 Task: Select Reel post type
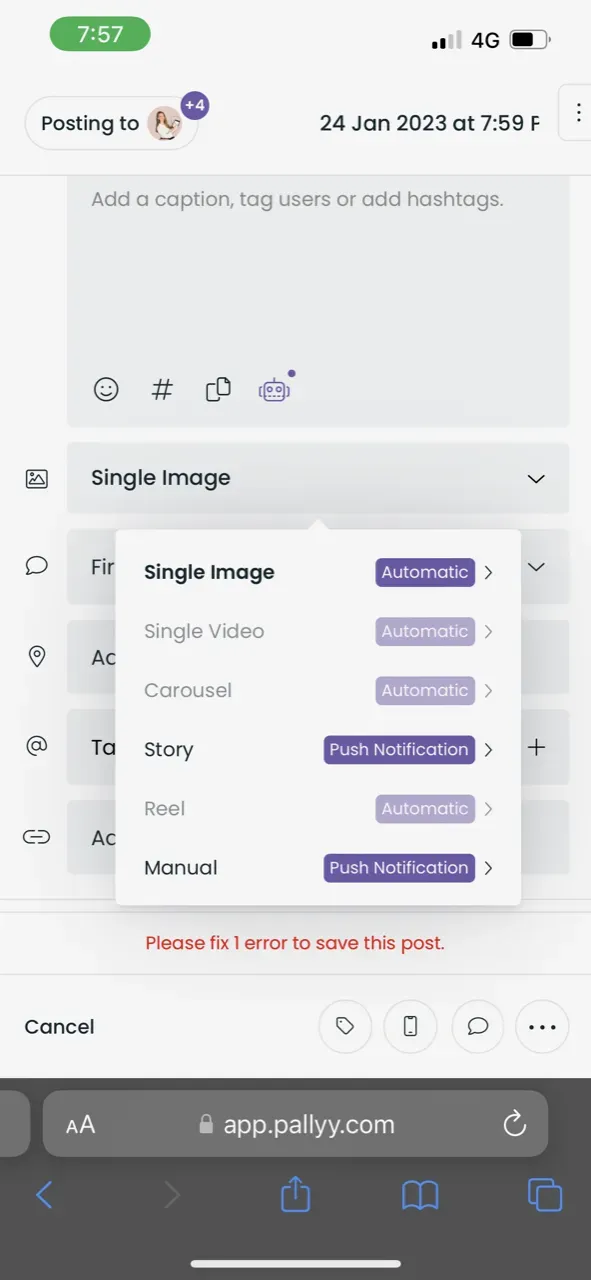click(165, 809)
